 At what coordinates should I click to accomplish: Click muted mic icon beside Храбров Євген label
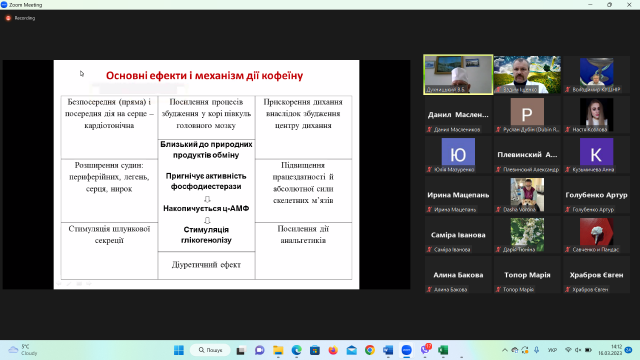[568, 289]
